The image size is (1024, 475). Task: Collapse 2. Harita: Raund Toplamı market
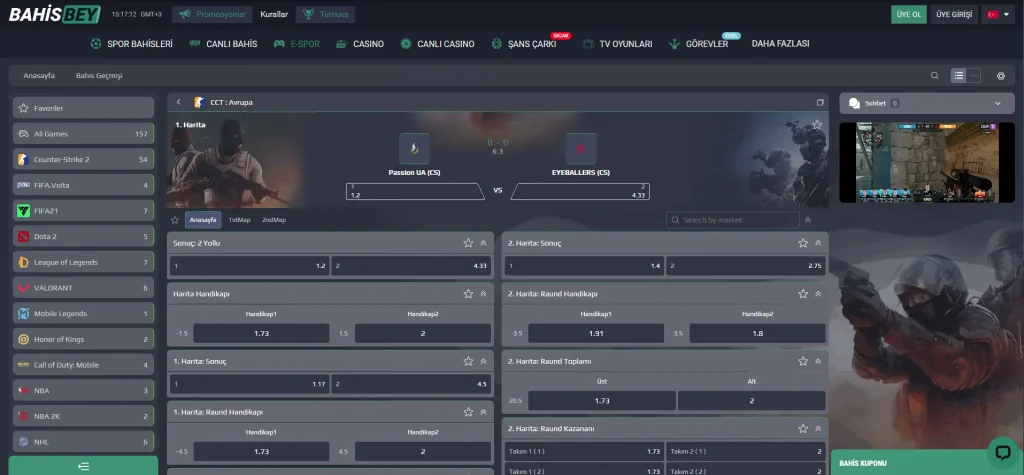pos(818,361)
